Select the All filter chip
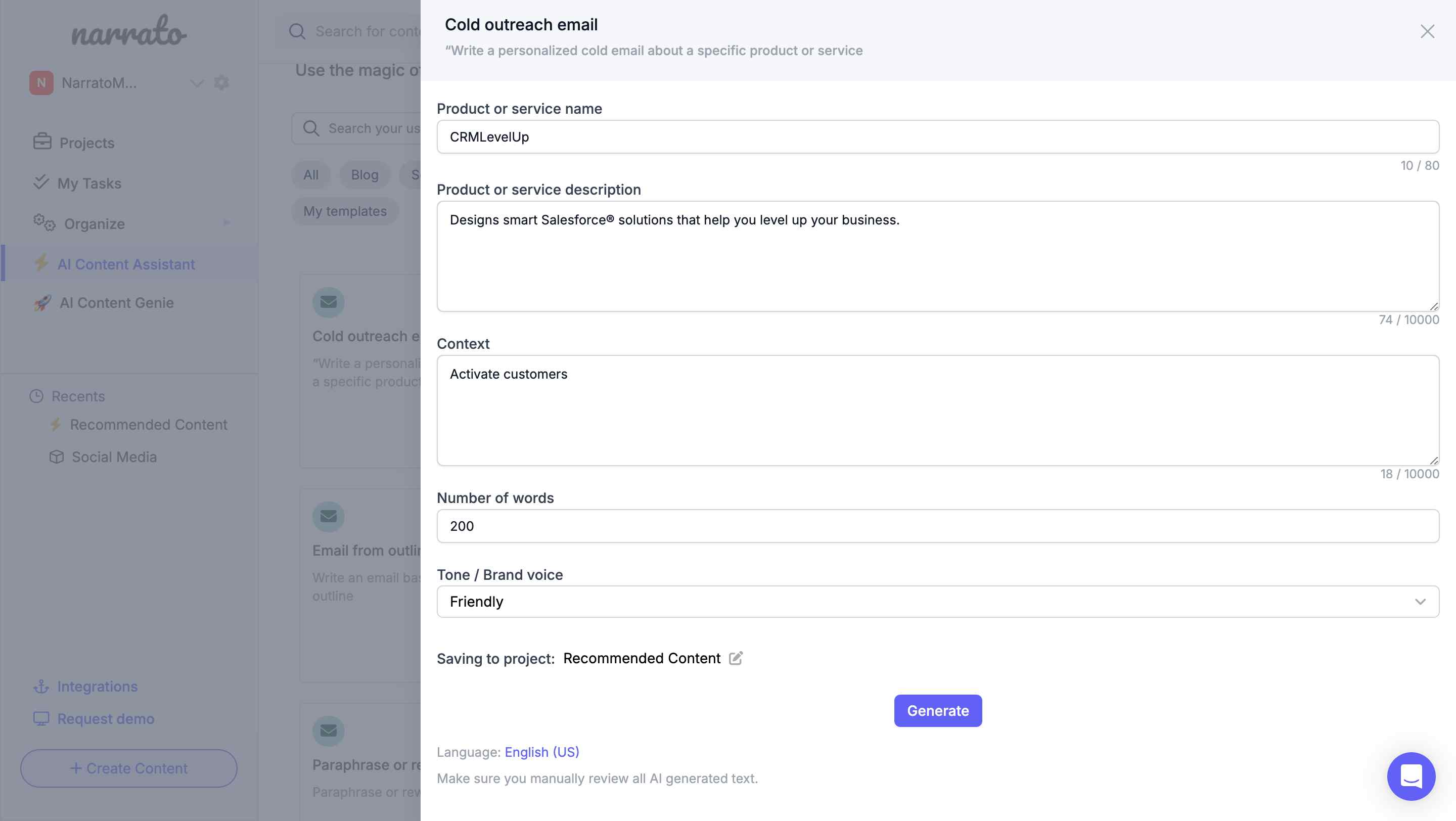 pyautogui.click(x=311, y=174)
